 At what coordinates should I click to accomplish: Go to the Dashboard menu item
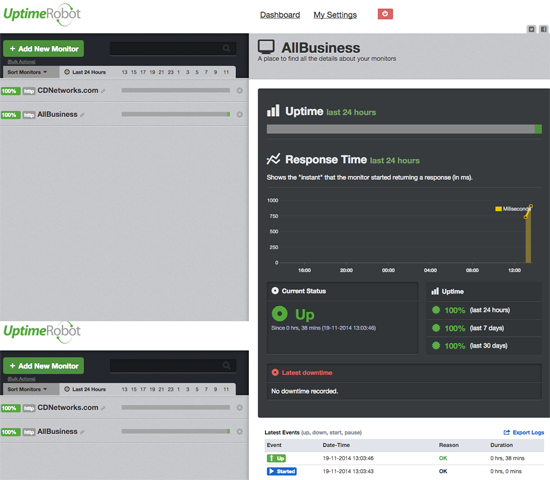click(x=280, y=15)
